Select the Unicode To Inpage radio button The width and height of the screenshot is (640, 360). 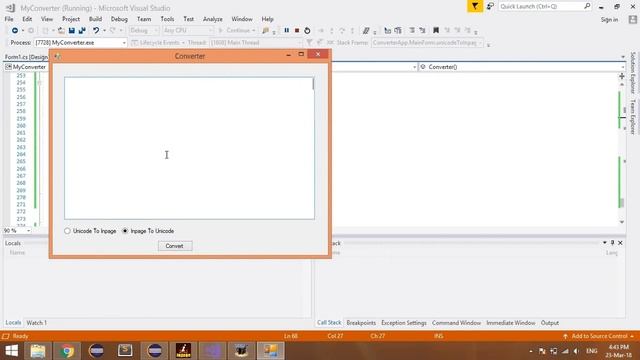pos(67,231)
